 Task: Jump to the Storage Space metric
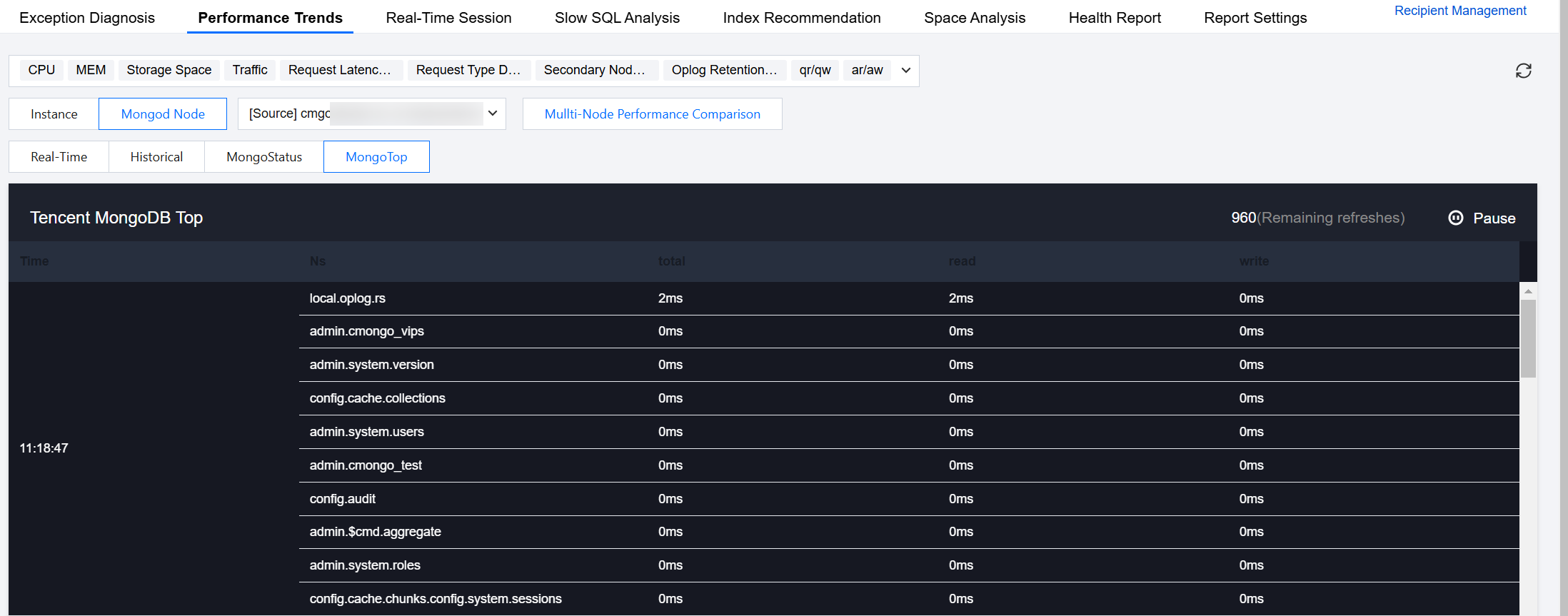point(169,70)
